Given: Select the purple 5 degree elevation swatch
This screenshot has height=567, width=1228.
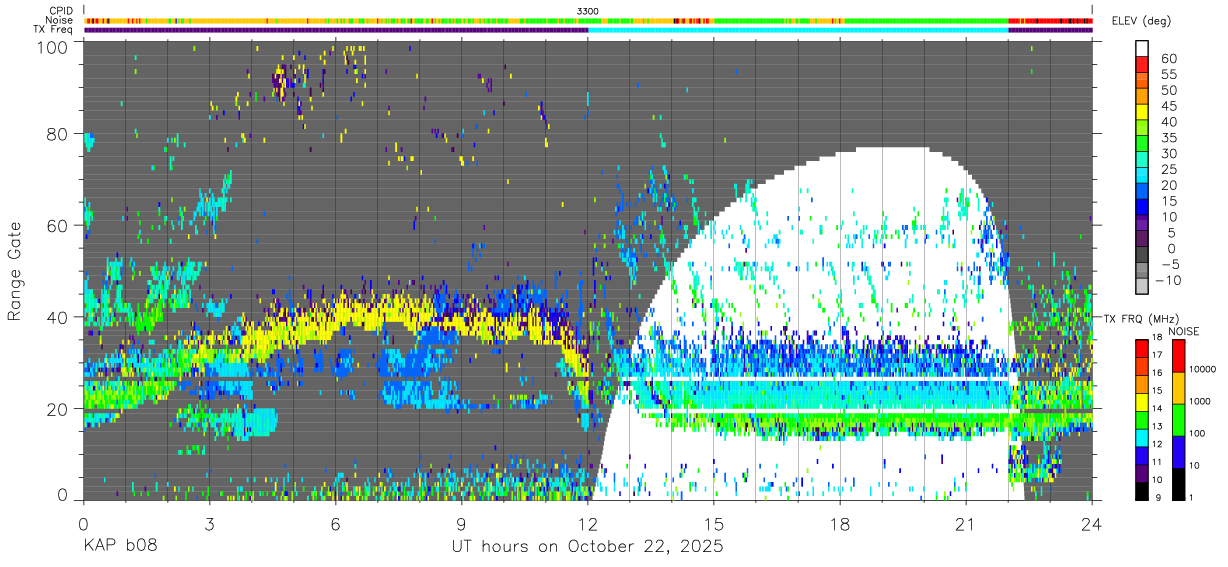Looking at the screenshot, I should coord(1142,223).
